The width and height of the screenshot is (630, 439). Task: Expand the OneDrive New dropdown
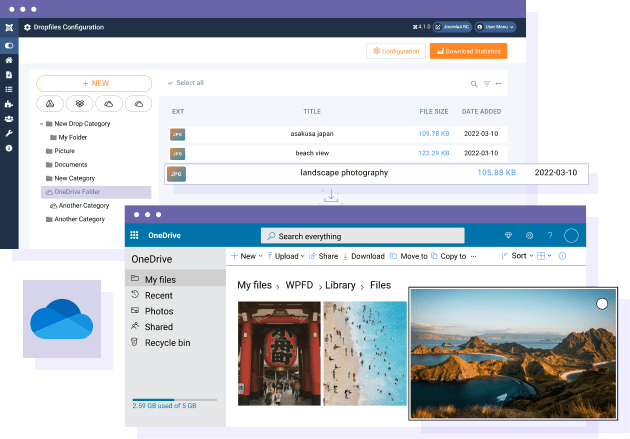[x=247, y=256]
